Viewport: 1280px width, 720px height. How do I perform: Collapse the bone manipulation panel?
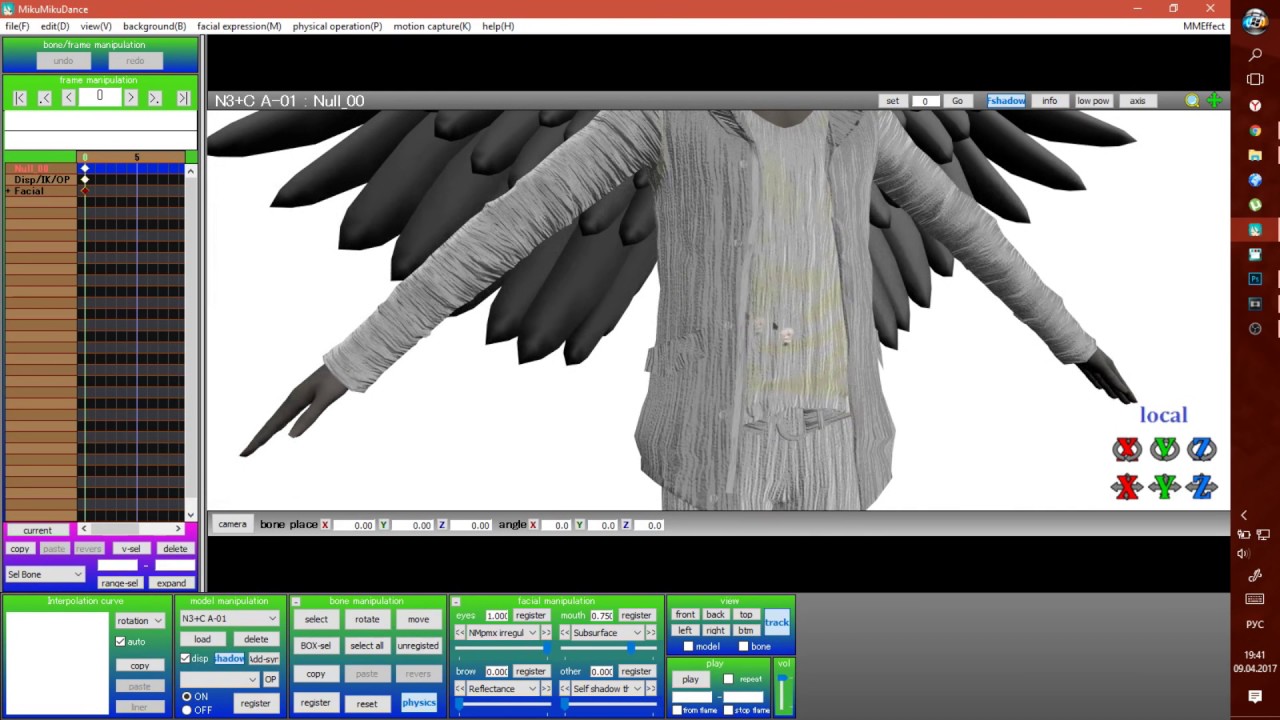click(296, 602)
